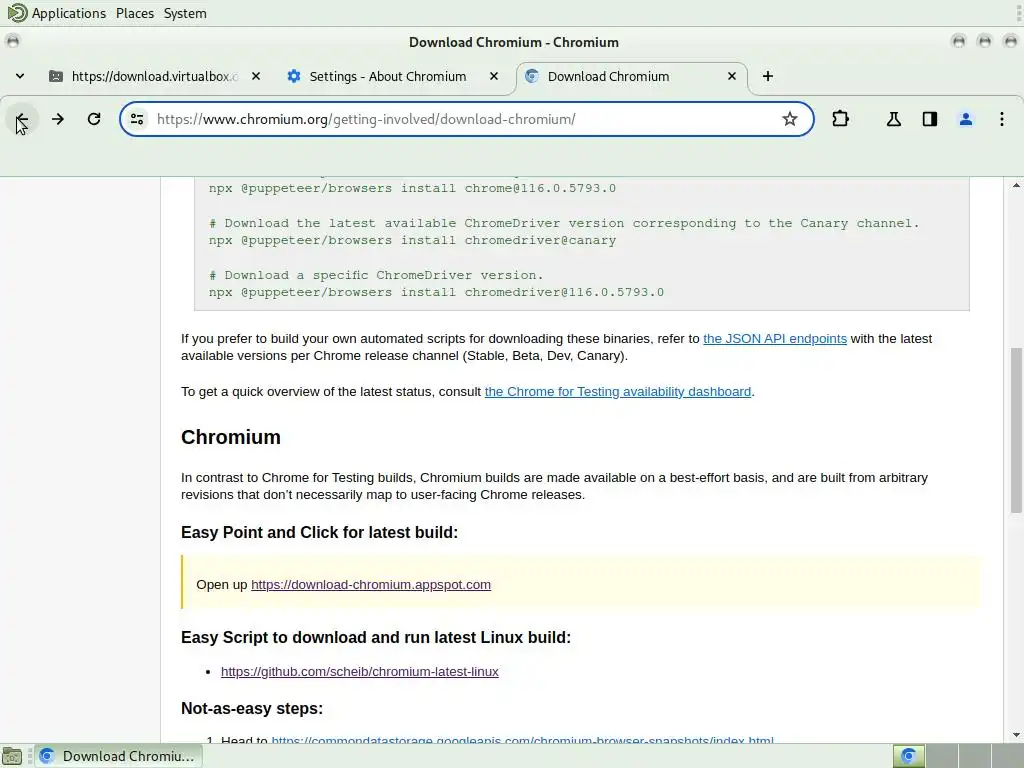Open download-chromium.appspot.com link
This screenshot has width=1024, height=768.
pos(371,585)
